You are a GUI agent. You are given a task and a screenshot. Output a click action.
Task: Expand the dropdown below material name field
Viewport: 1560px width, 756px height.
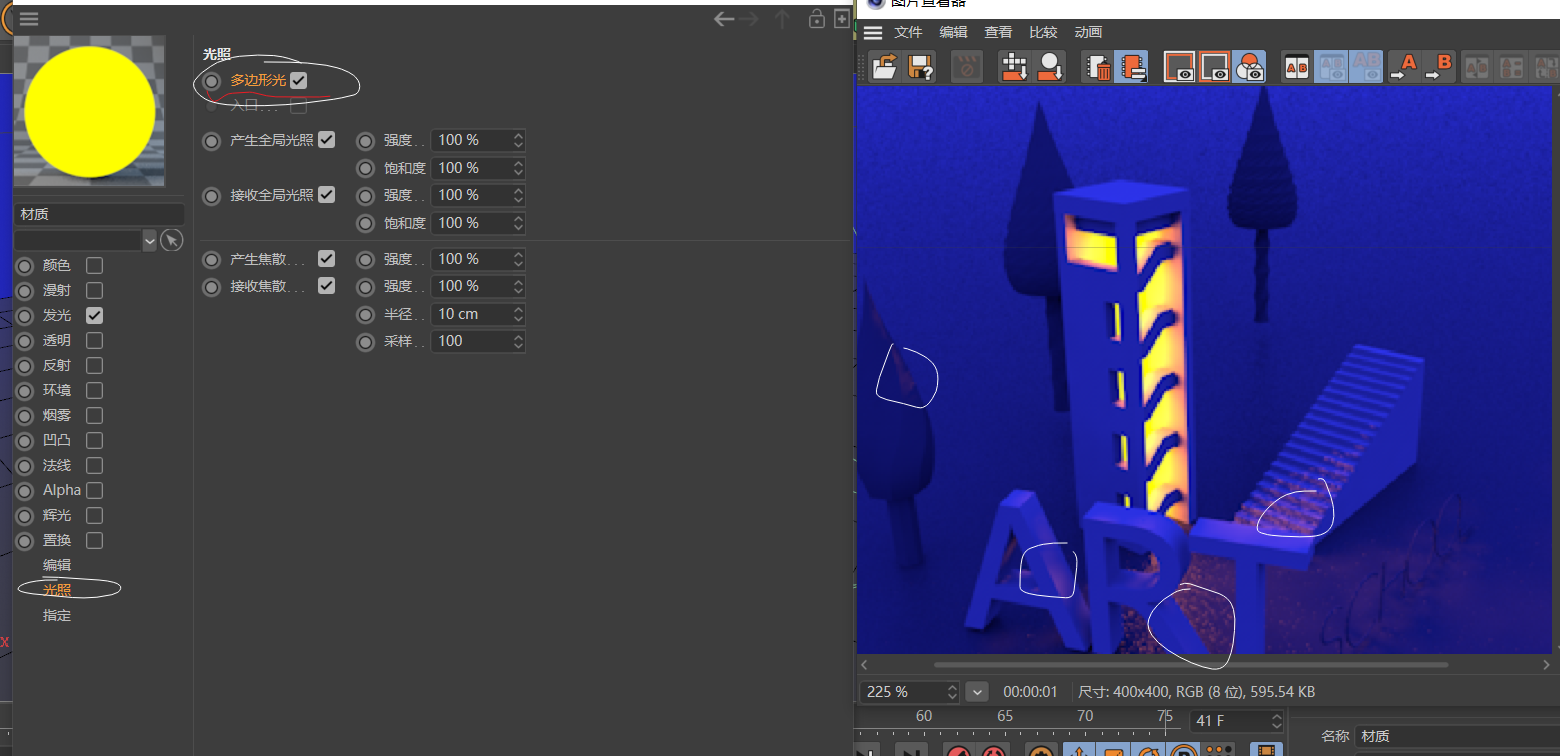[150, 240]
